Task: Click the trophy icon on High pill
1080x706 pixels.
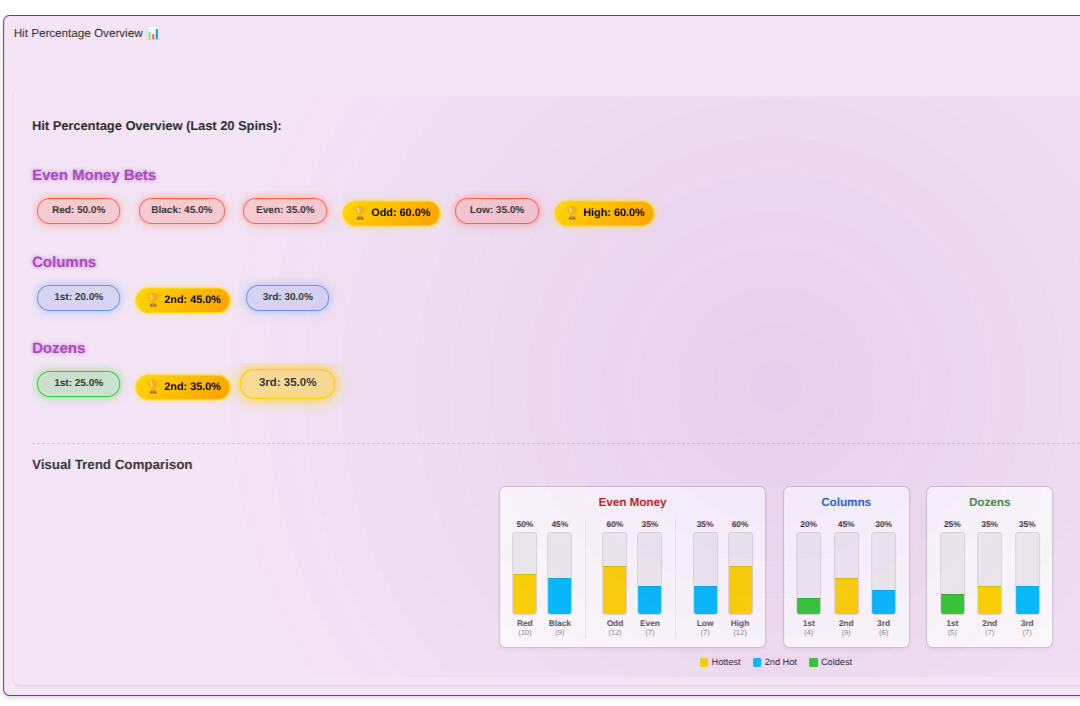Action: pos(572,213)
